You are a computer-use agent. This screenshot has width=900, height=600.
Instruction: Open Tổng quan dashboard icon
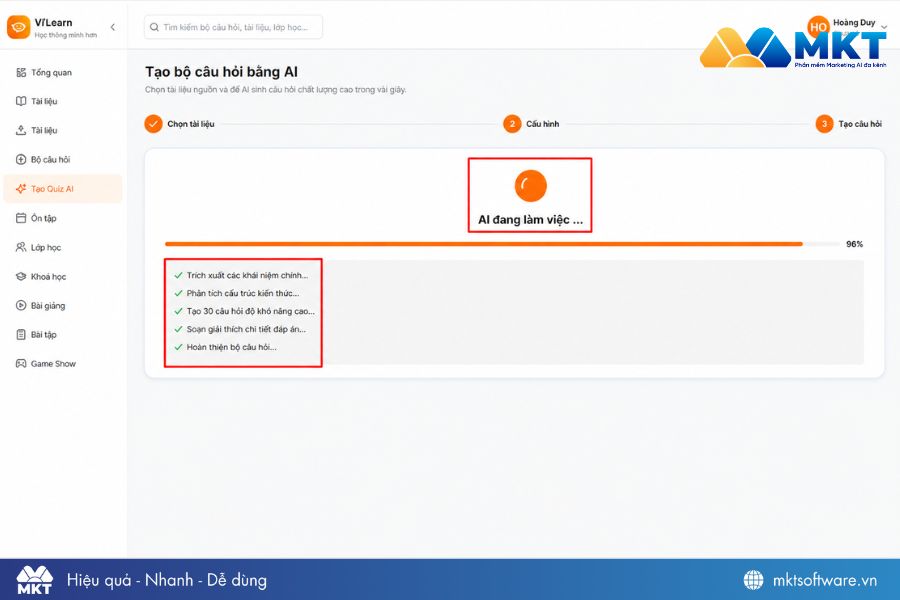(21, 72)
